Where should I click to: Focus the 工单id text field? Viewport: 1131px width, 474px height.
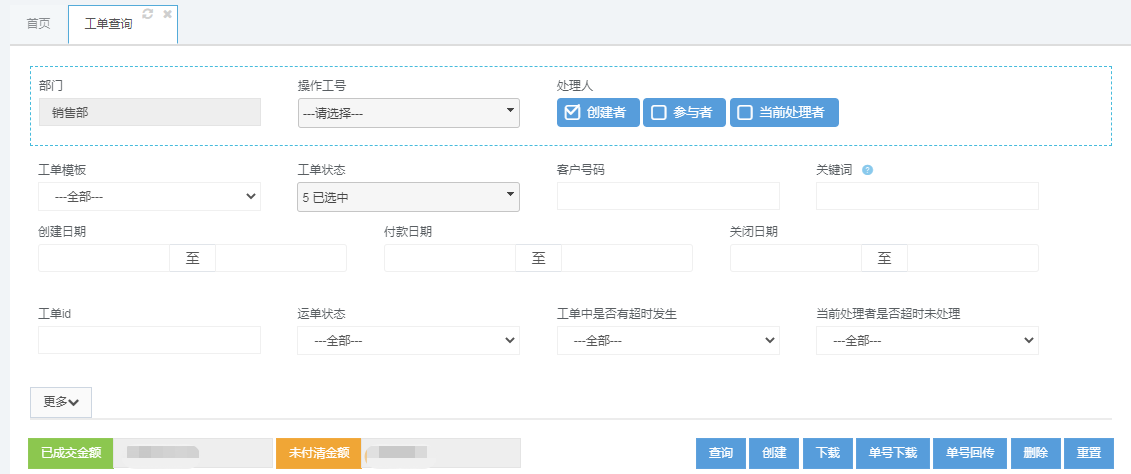coord(149,341)
